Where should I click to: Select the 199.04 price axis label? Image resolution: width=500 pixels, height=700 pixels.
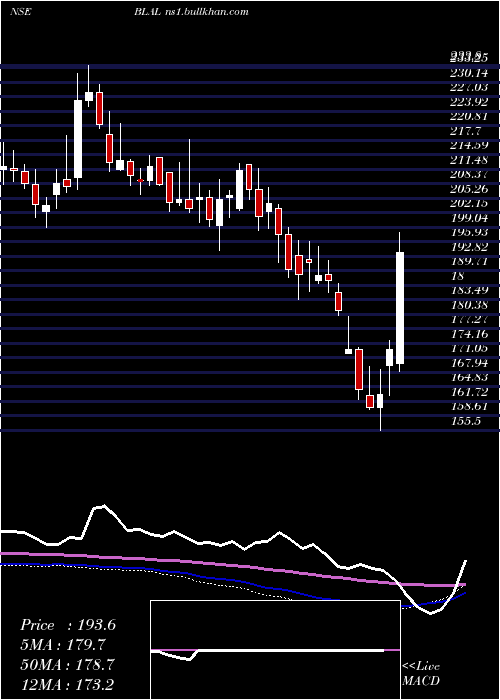pyautogui.click(x=469, y=218)
